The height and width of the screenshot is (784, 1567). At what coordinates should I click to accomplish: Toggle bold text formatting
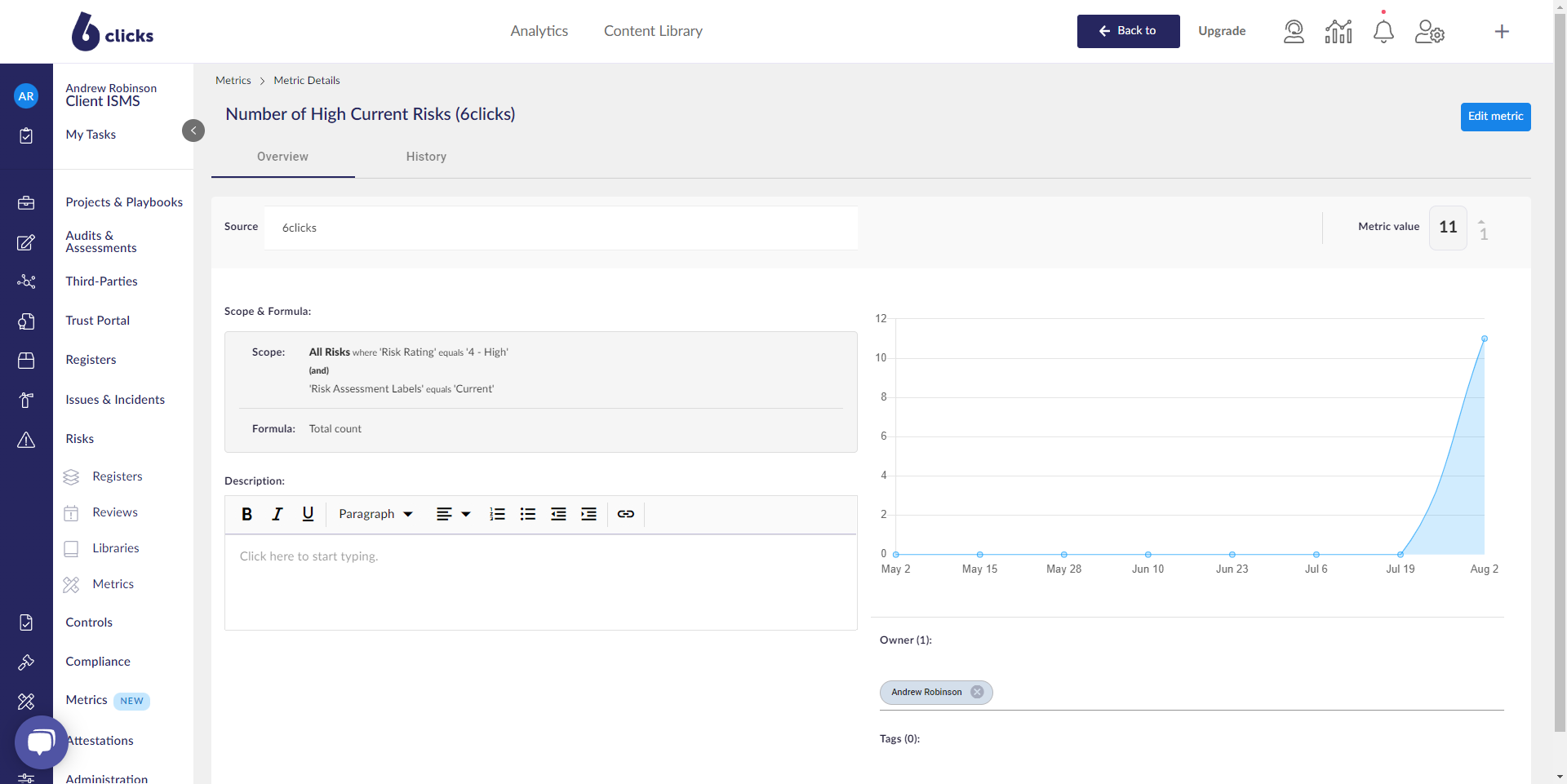(246, 514)
